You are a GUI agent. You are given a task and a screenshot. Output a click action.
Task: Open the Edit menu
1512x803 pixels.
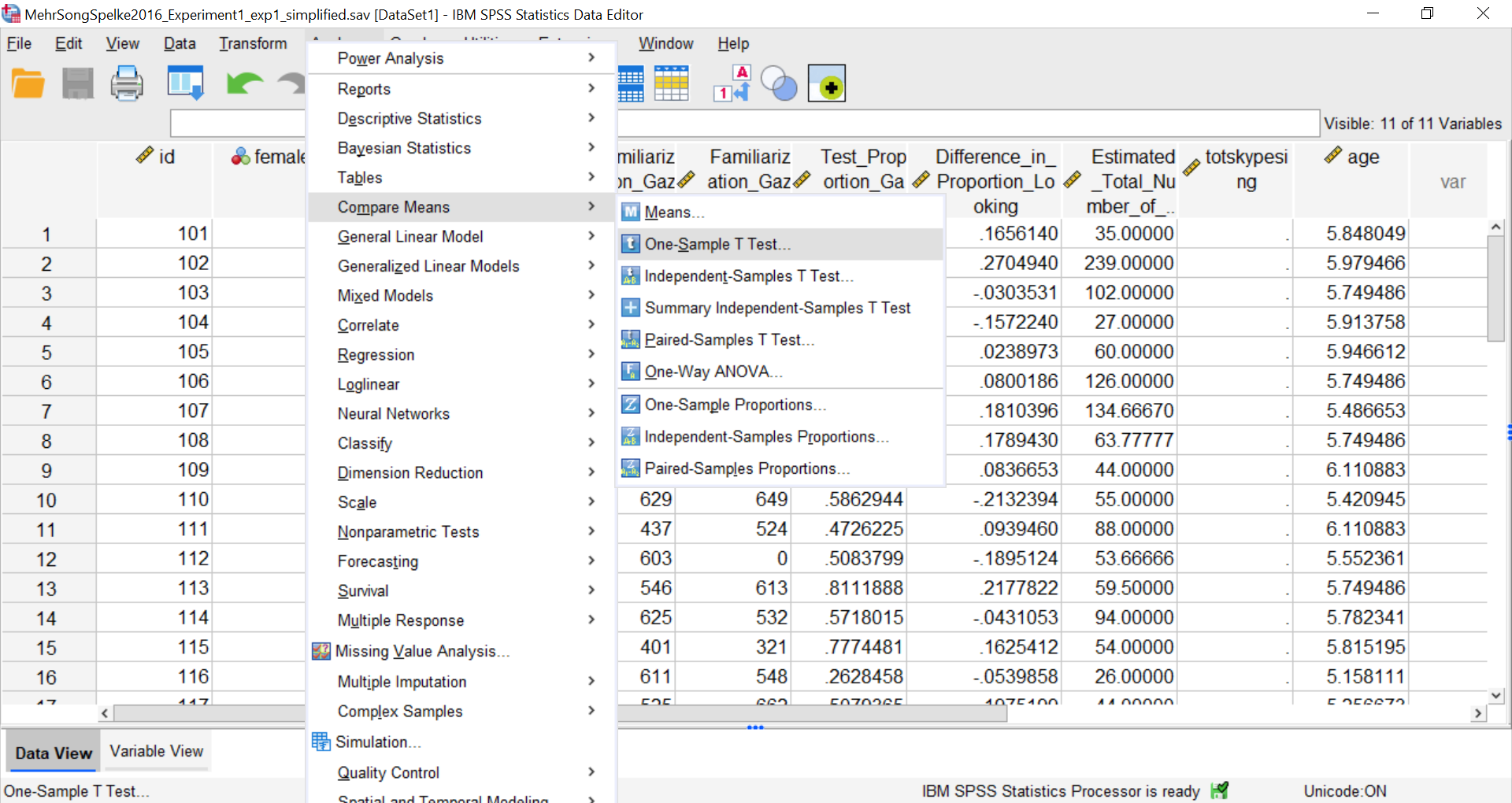coord(69,44)
